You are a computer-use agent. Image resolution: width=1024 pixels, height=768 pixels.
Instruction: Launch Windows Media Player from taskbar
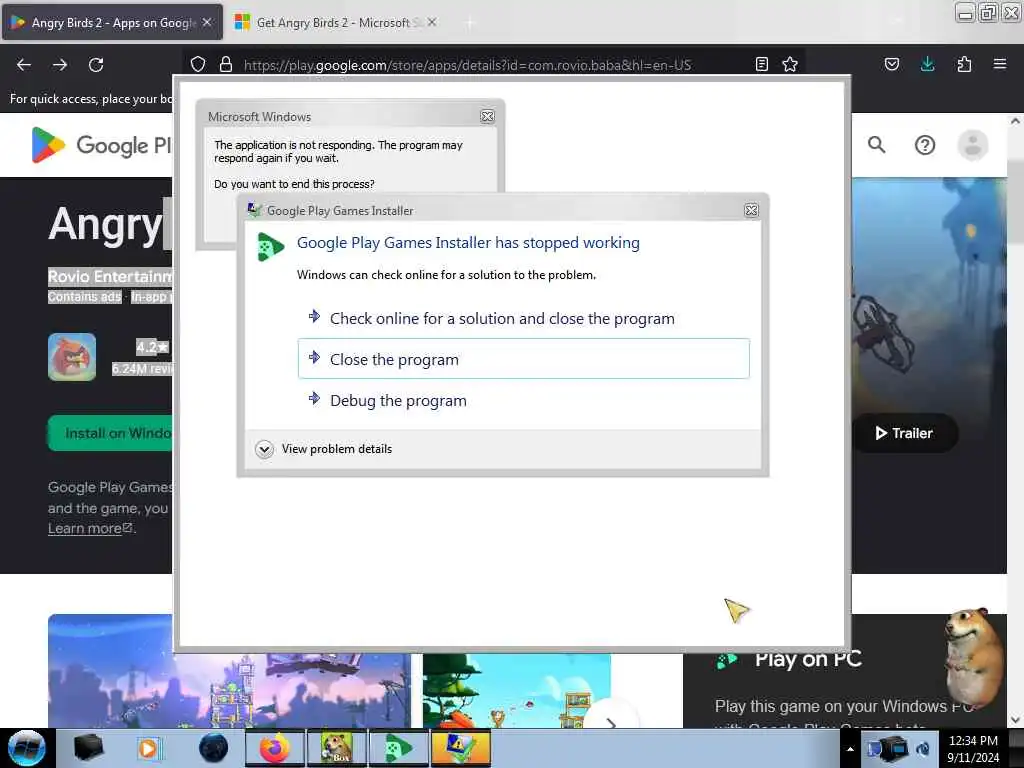148,748
